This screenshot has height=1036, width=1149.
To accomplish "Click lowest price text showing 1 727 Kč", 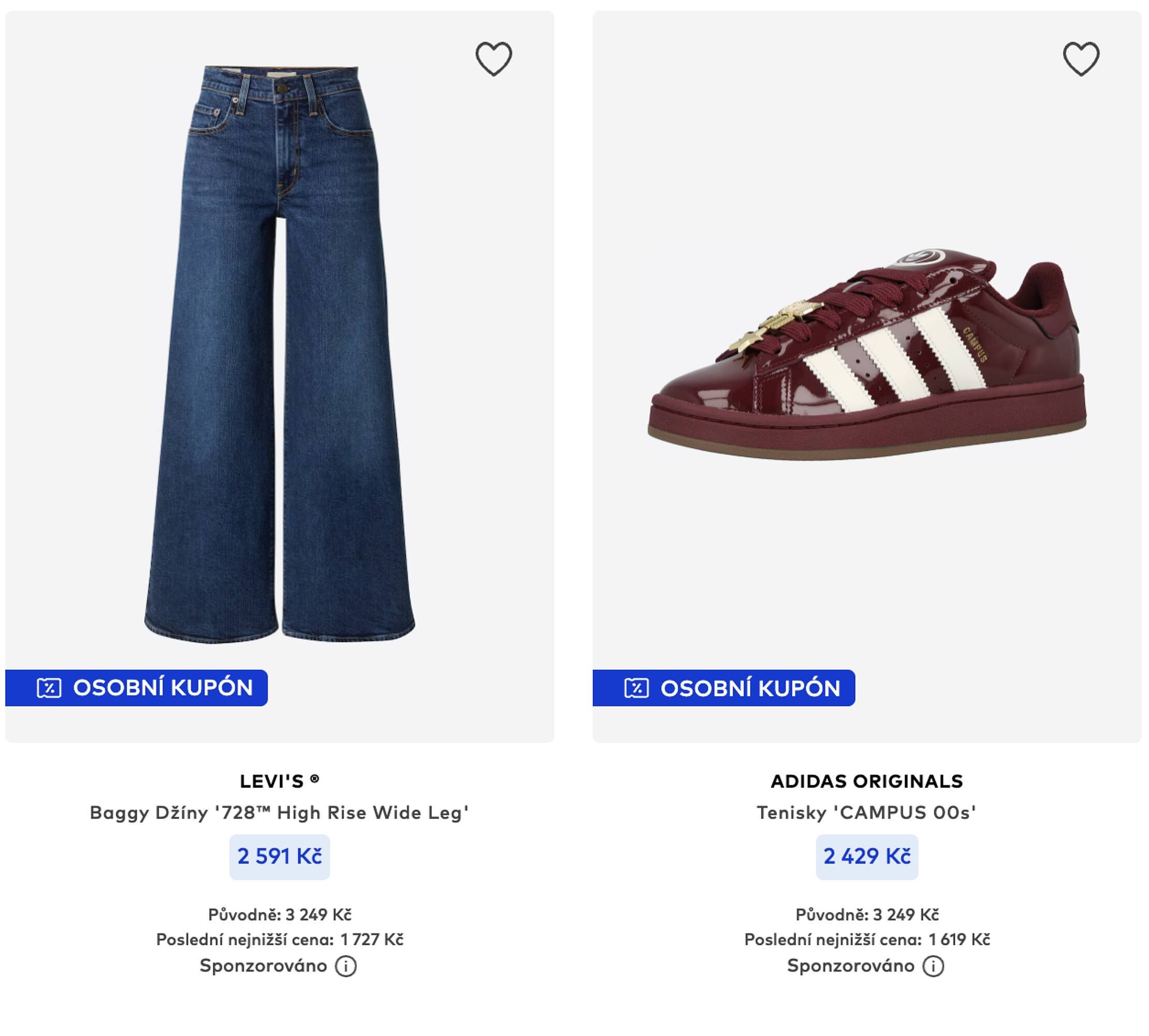I will coord(280,939).
